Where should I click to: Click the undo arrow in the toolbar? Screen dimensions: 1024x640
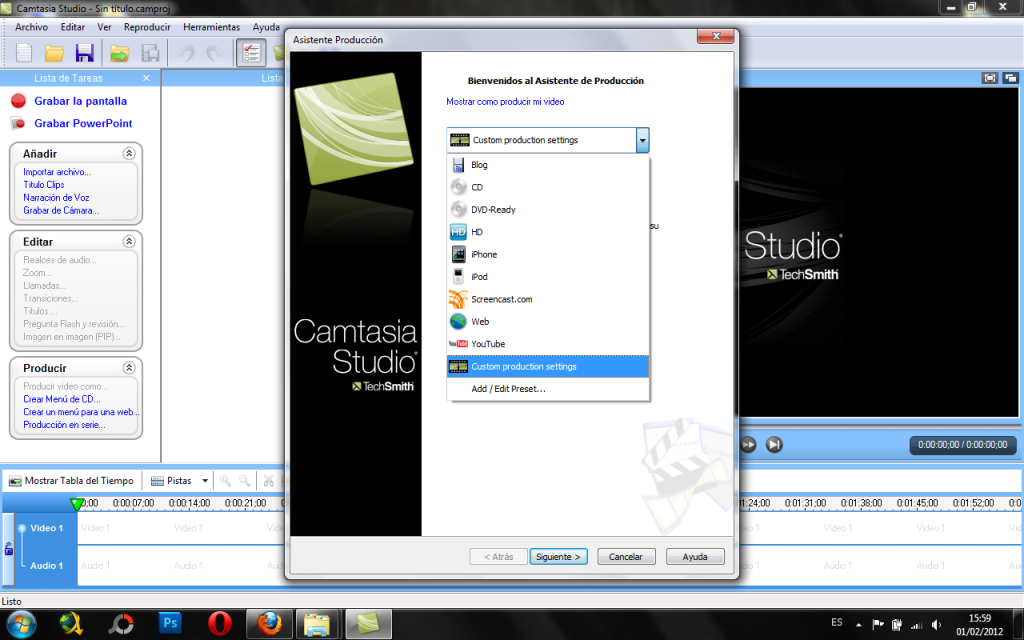(x=185, y=53)
